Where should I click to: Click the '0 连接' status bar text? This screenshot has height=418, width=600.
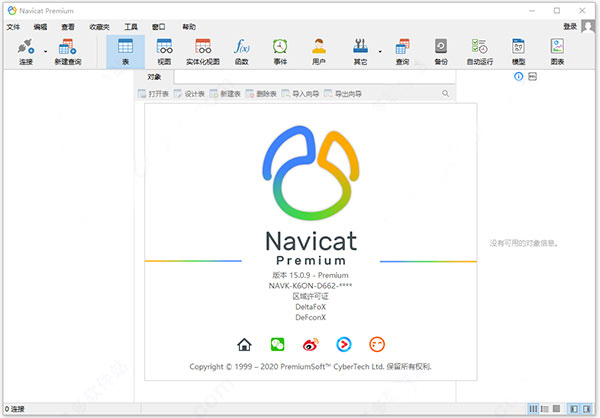[x=15, y=409]
